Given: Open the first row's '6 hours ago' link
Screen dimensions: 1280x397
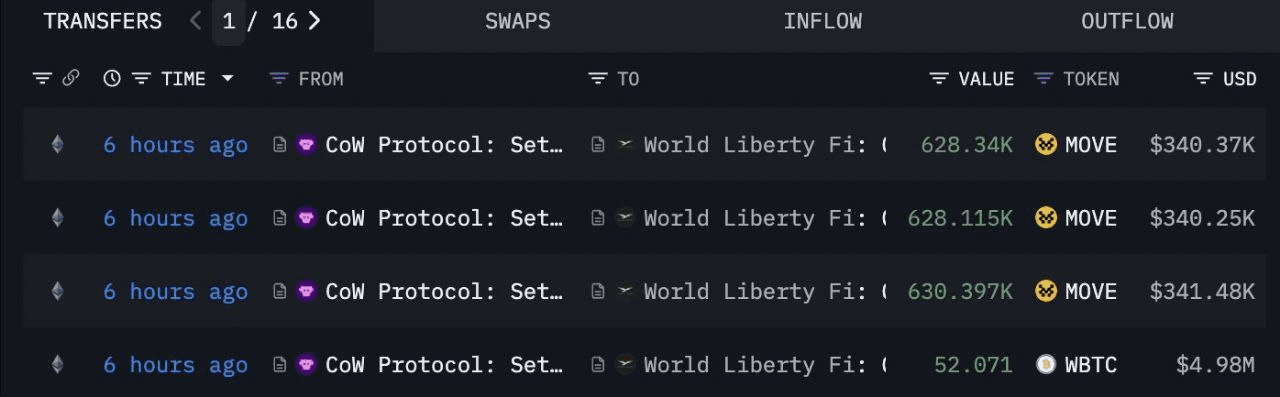Looking at the screenshot, I should click(x=175, y=145).
